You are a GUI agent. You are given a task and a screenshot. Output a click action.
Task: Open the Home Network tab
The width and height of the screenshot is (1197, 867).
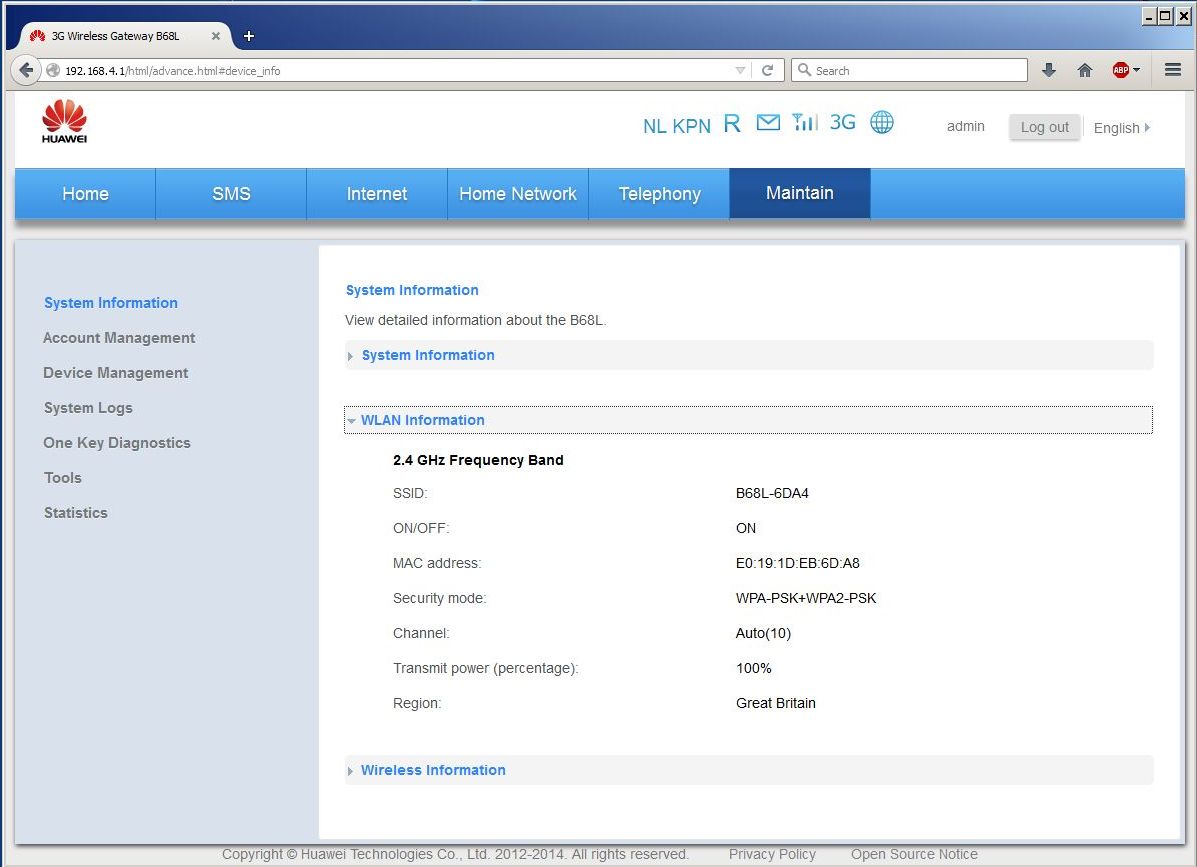518,194
